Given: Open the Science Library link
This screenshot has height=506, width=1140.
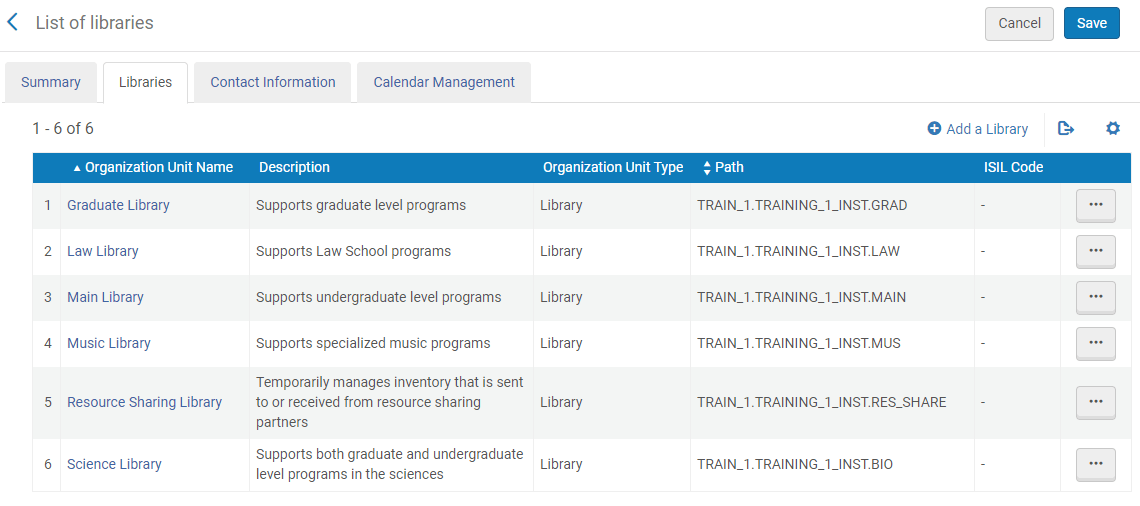Looking at the screenshot, I should tap(114, 464).
